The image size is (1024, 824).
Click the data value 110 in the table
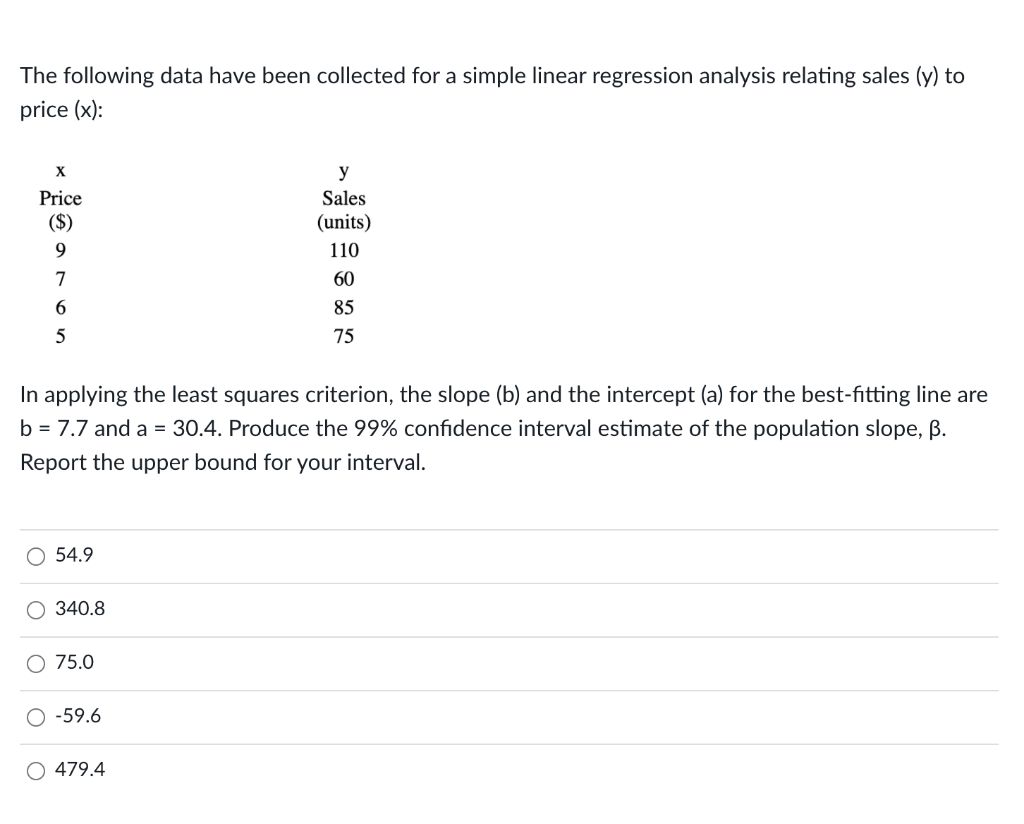click(x=343, y=250)
